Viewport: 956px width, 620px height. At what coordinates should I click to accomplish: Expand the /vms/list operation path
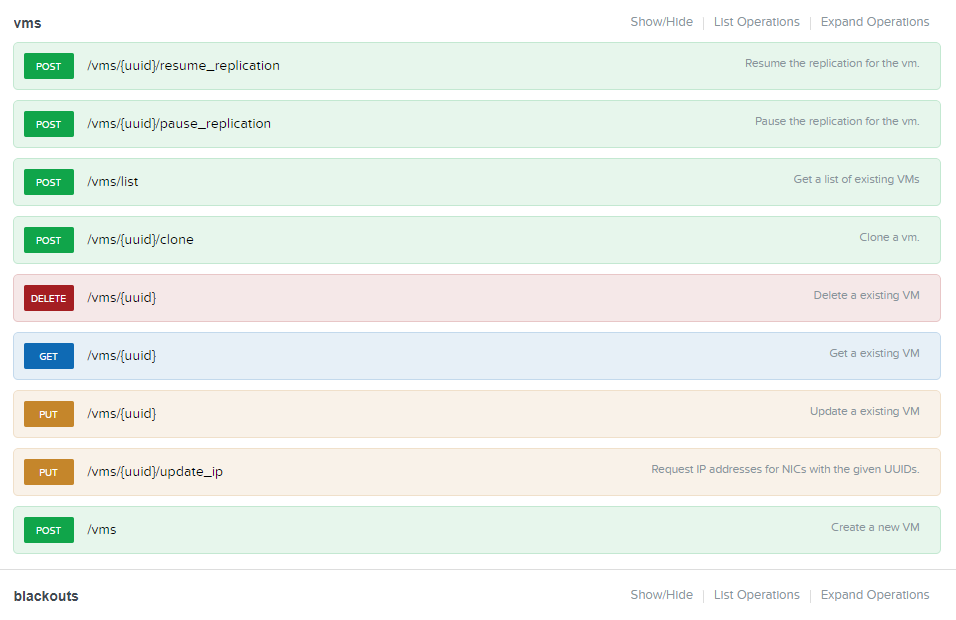point(113,182)
